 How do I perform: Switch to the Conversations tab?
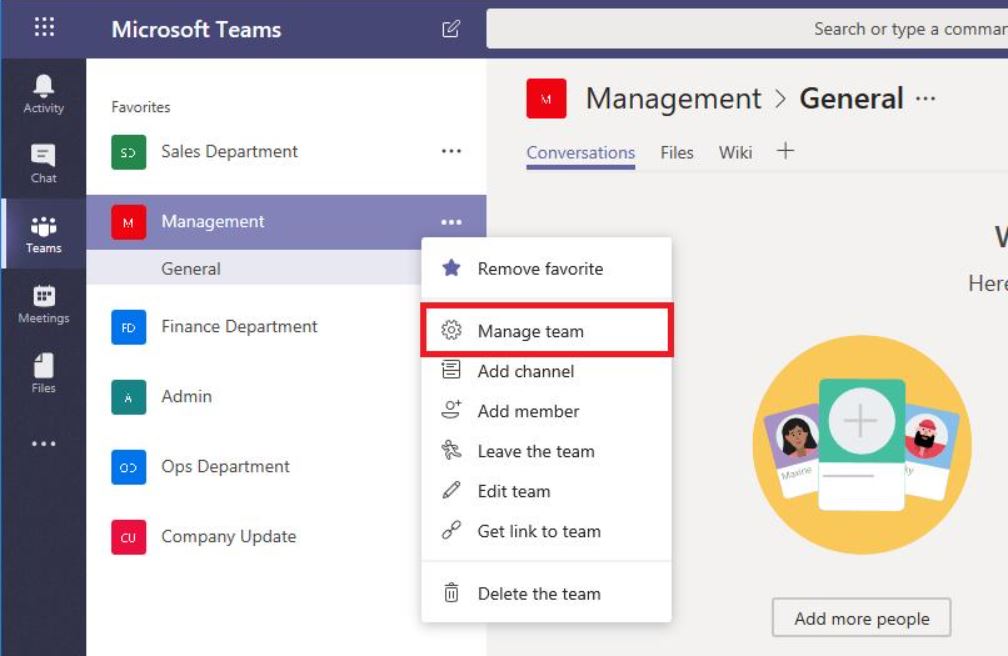click(580, 153)
